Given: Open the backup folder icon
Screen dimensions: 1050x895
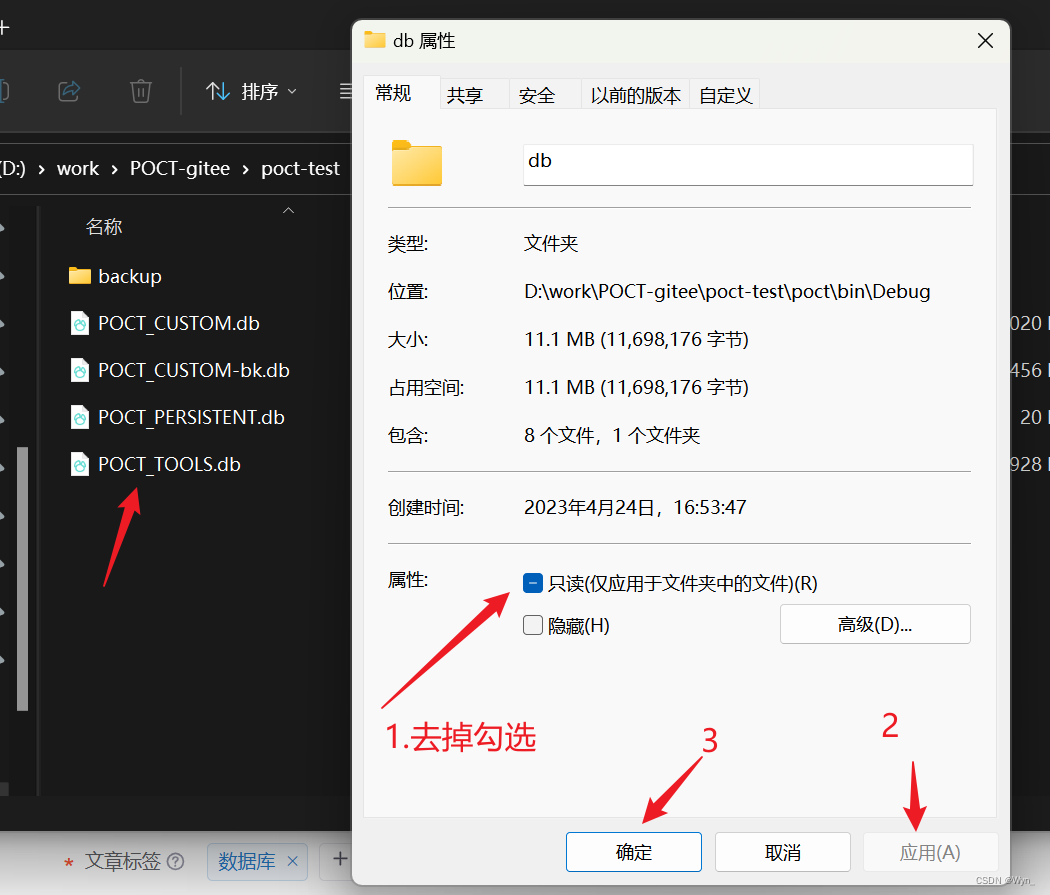Looking at the screenshot, I should click(80, 276).
